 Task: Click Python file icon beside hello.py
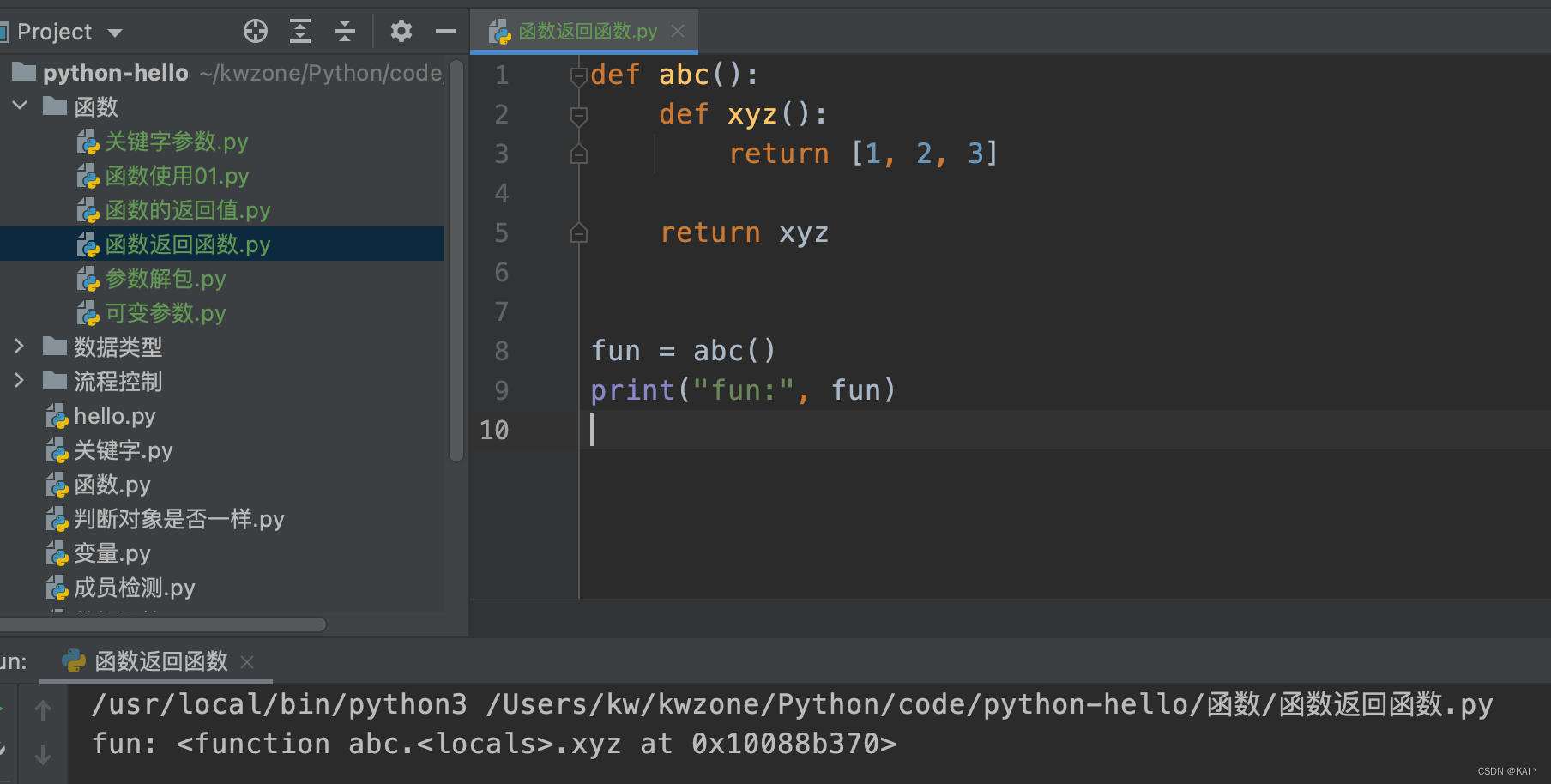[x=57, y=416]
